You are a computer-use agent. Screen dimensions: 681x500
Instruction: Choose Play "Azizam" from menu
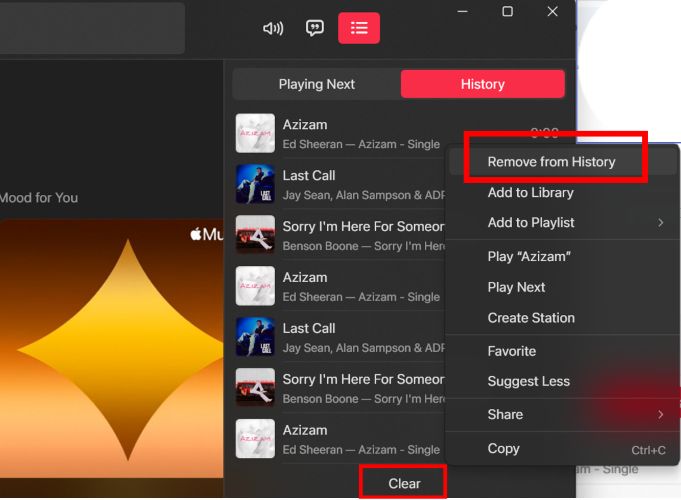click(x=529, y=256)
